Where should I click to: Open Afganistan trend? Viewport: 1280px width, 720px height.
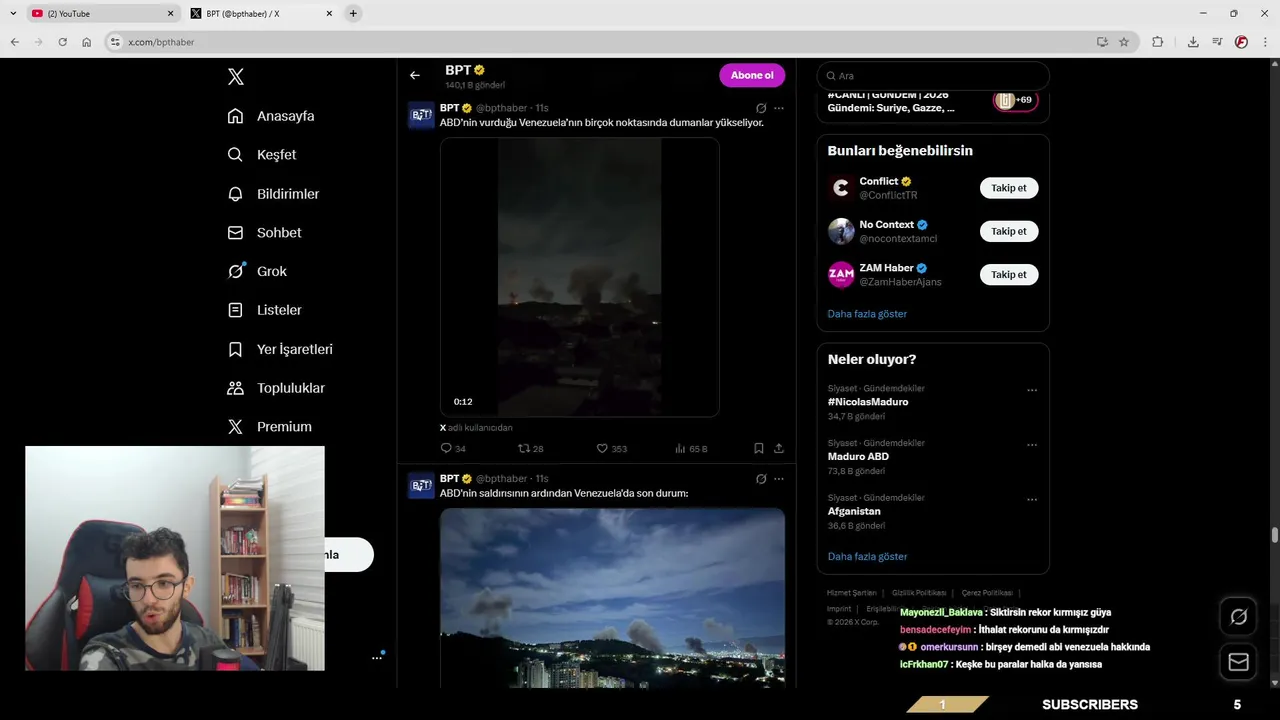tap(854, 511)
